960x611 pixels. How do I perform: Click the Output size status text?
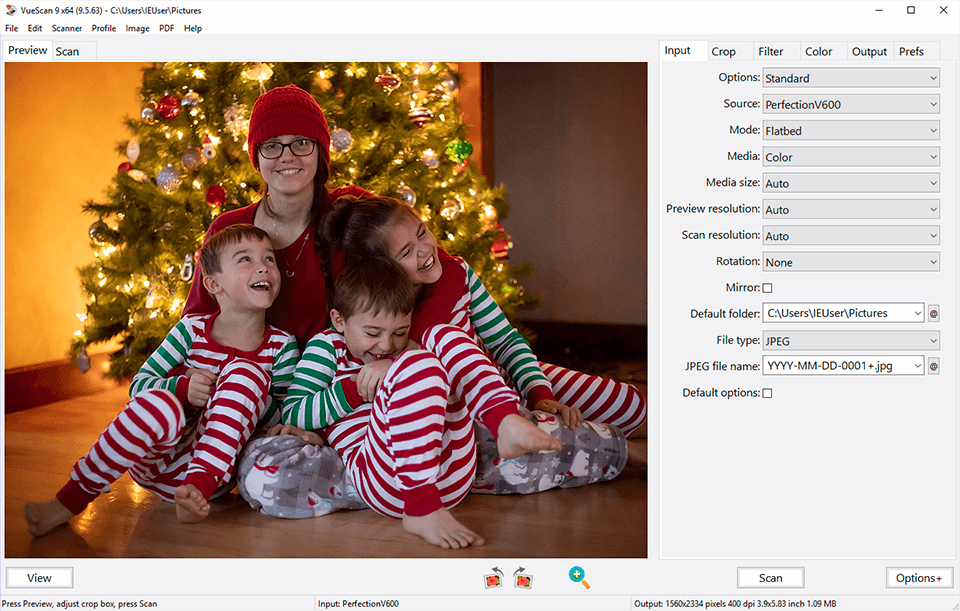click(735, 604)
